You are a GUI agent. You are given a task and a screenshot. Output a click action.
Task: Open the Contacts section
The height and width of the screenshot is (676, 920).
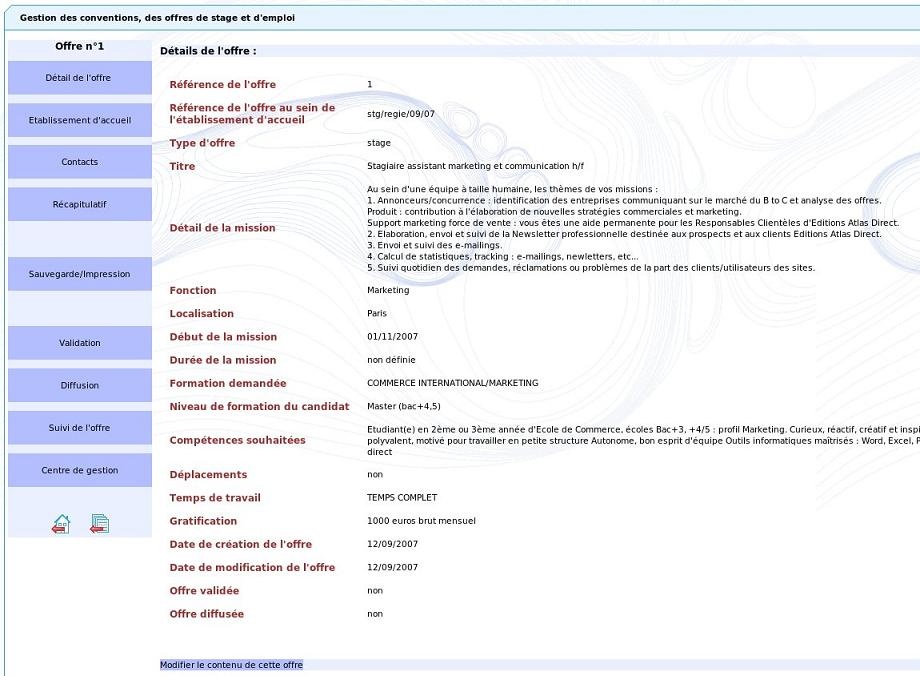tap(79, 162)
